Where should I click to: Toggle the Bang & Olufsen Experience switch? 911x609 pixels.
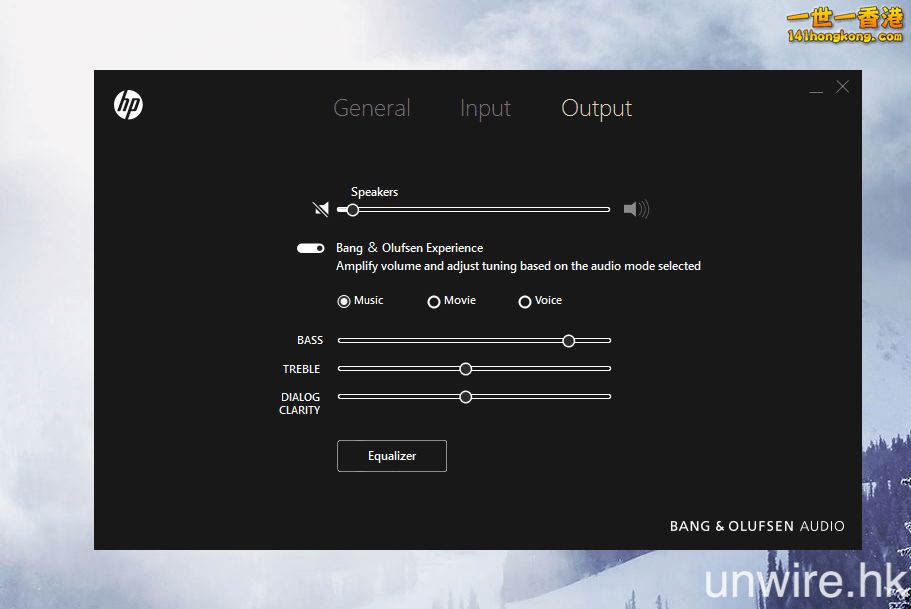(311, 248)
